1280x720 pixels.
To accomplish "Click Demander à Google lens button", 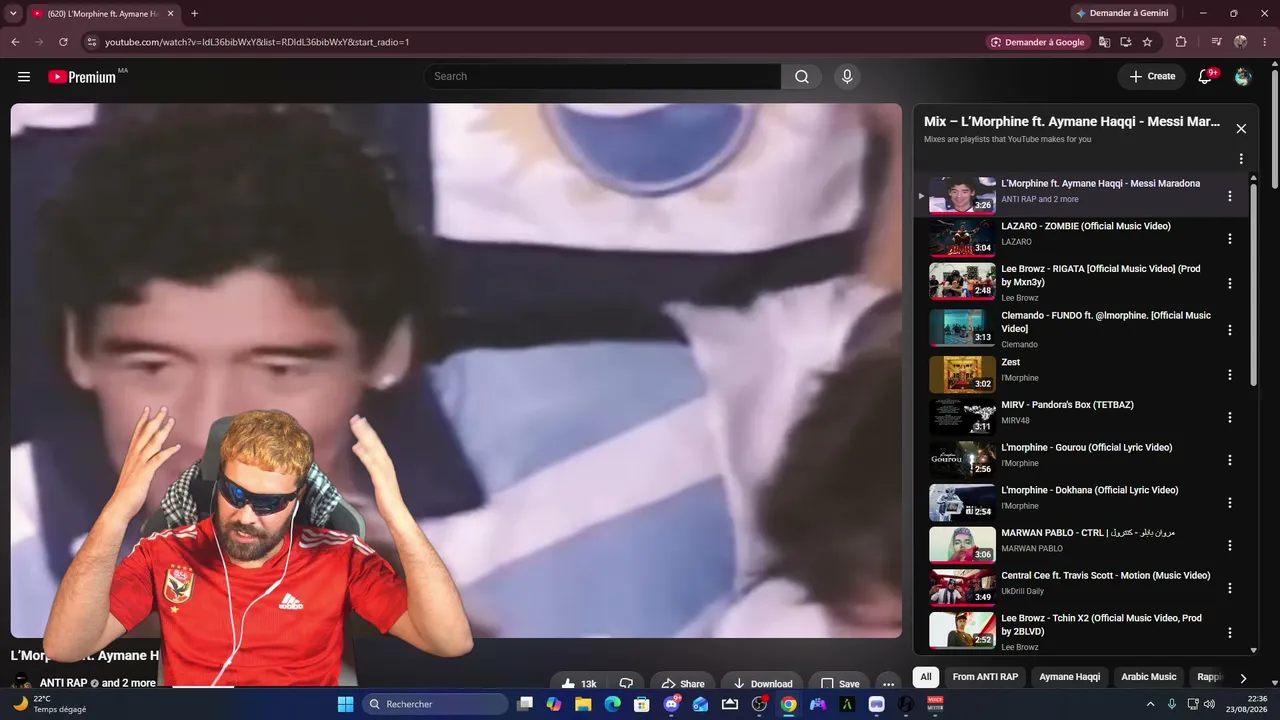I will (x=1037, y=42).
